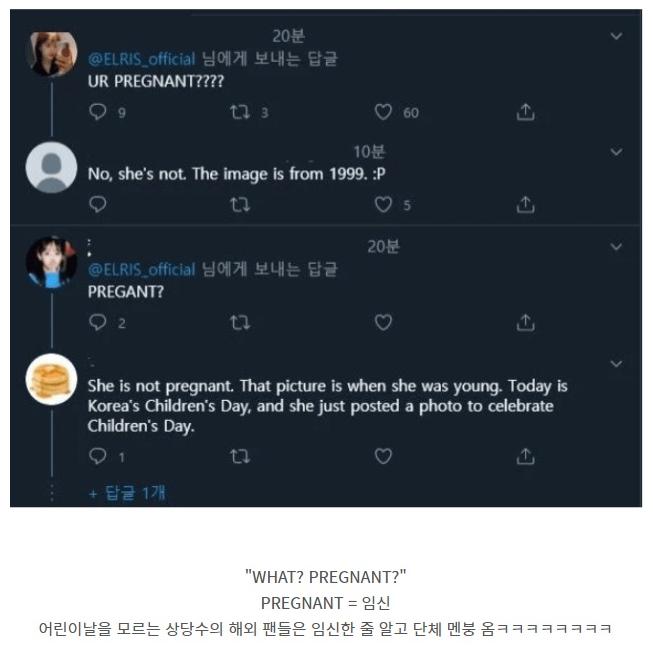Reply to the "UR PREGNANT????" tweet
Viewport: 653px width, 646px height.
click(98, 112)
